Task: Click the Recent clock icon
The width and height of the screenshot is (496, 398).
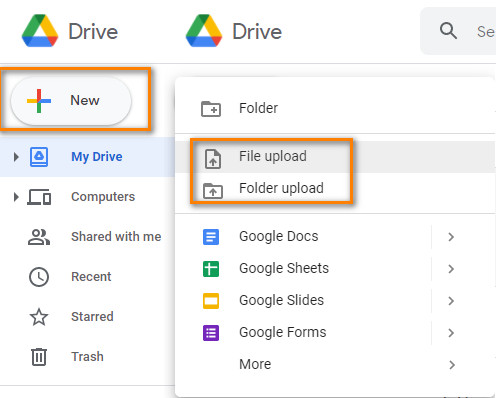Action: 39,277
